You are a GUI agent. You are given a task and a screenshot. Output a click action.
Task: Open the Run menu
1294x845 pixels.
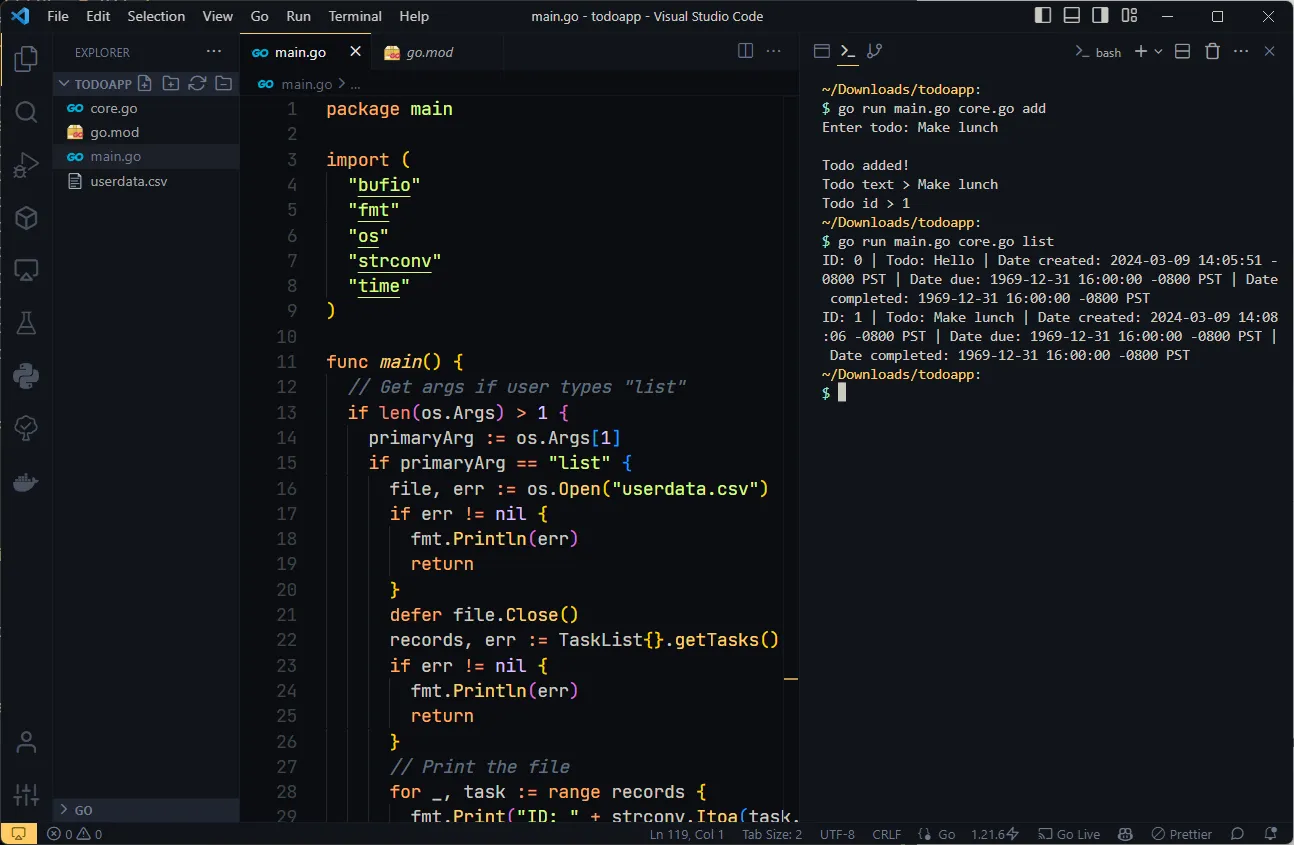pos(298,16)
